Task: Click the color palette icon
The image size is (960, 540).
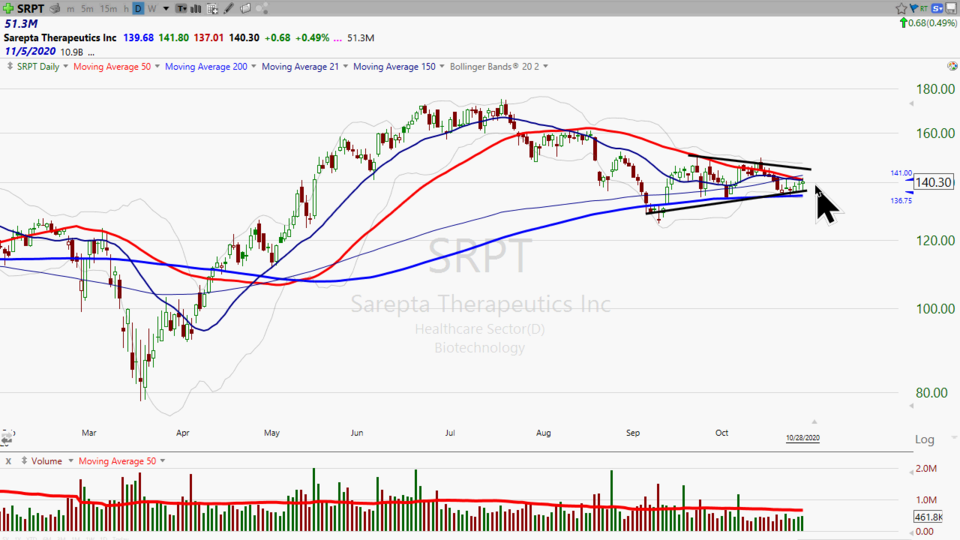Action: pos(952,66)
